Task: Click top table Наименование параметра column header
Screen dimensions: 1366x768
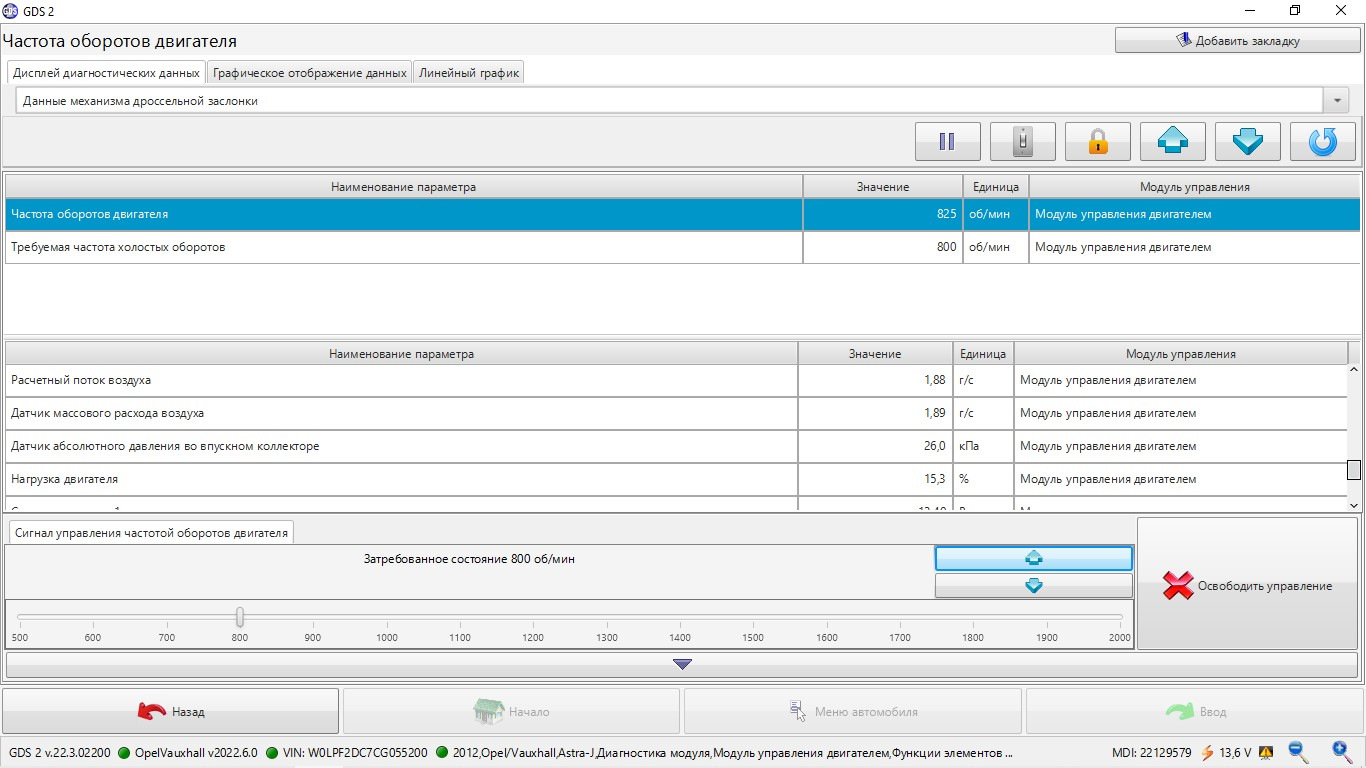Action: click(404, 187)
